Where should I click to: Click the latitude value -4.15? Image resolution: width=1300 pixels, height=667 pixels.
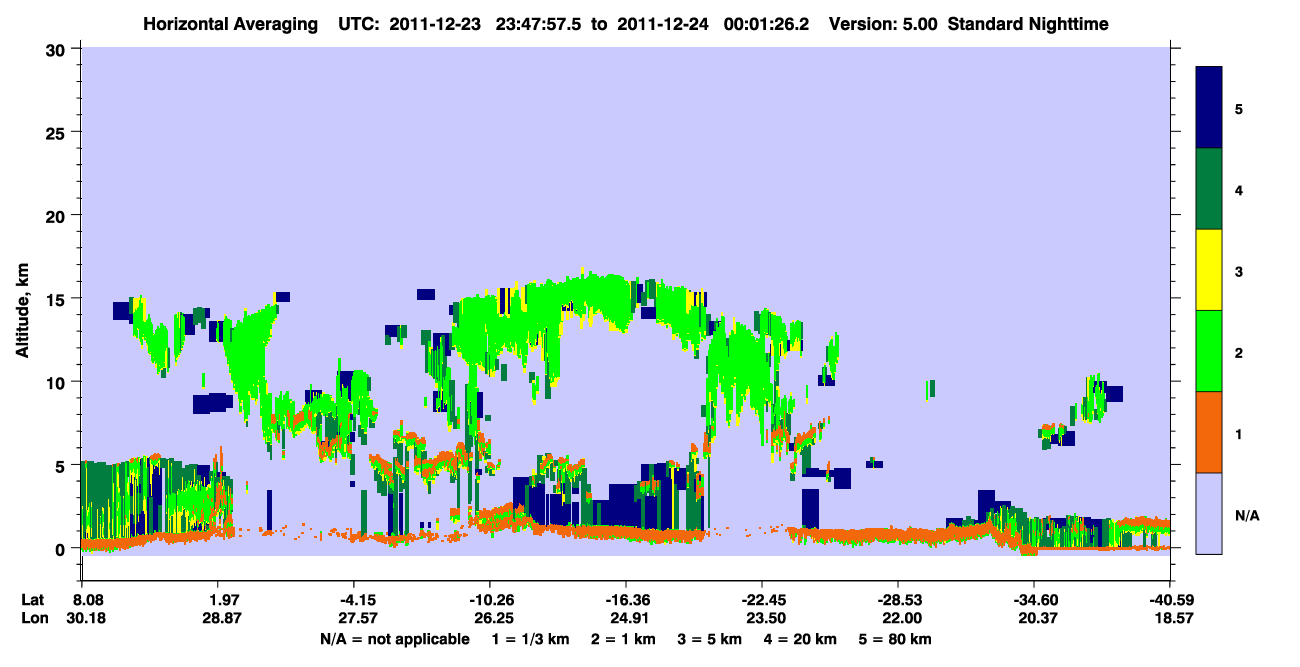(353, 600)
